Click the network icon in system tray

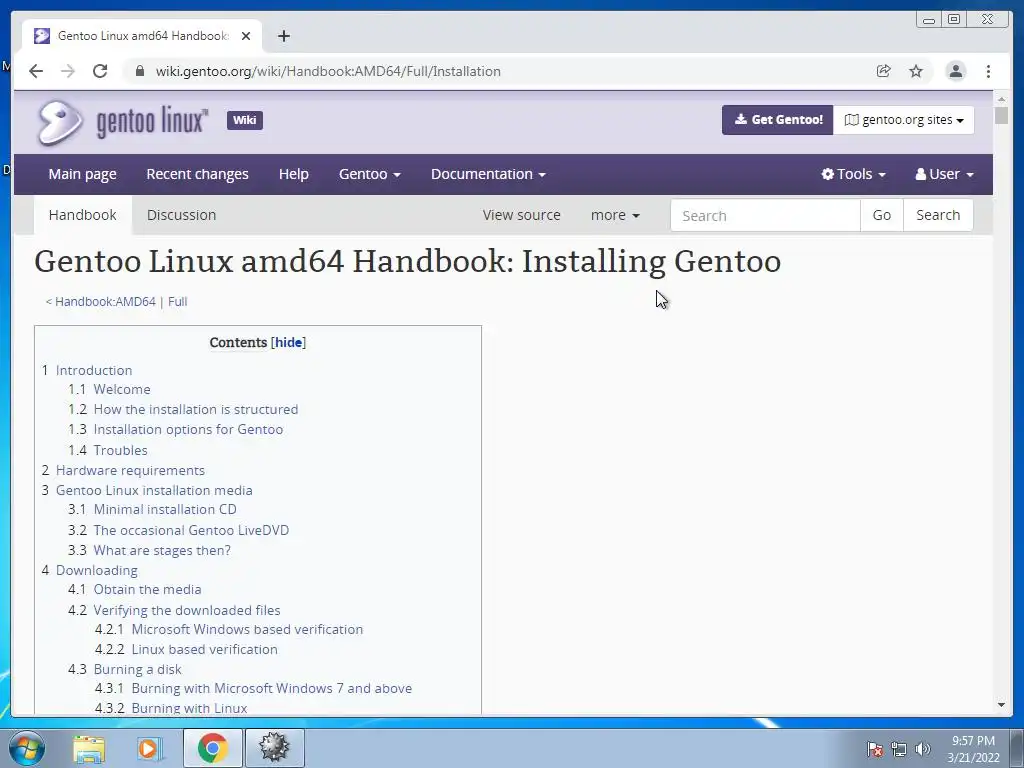pyautogui.click(x=899, y=749)
